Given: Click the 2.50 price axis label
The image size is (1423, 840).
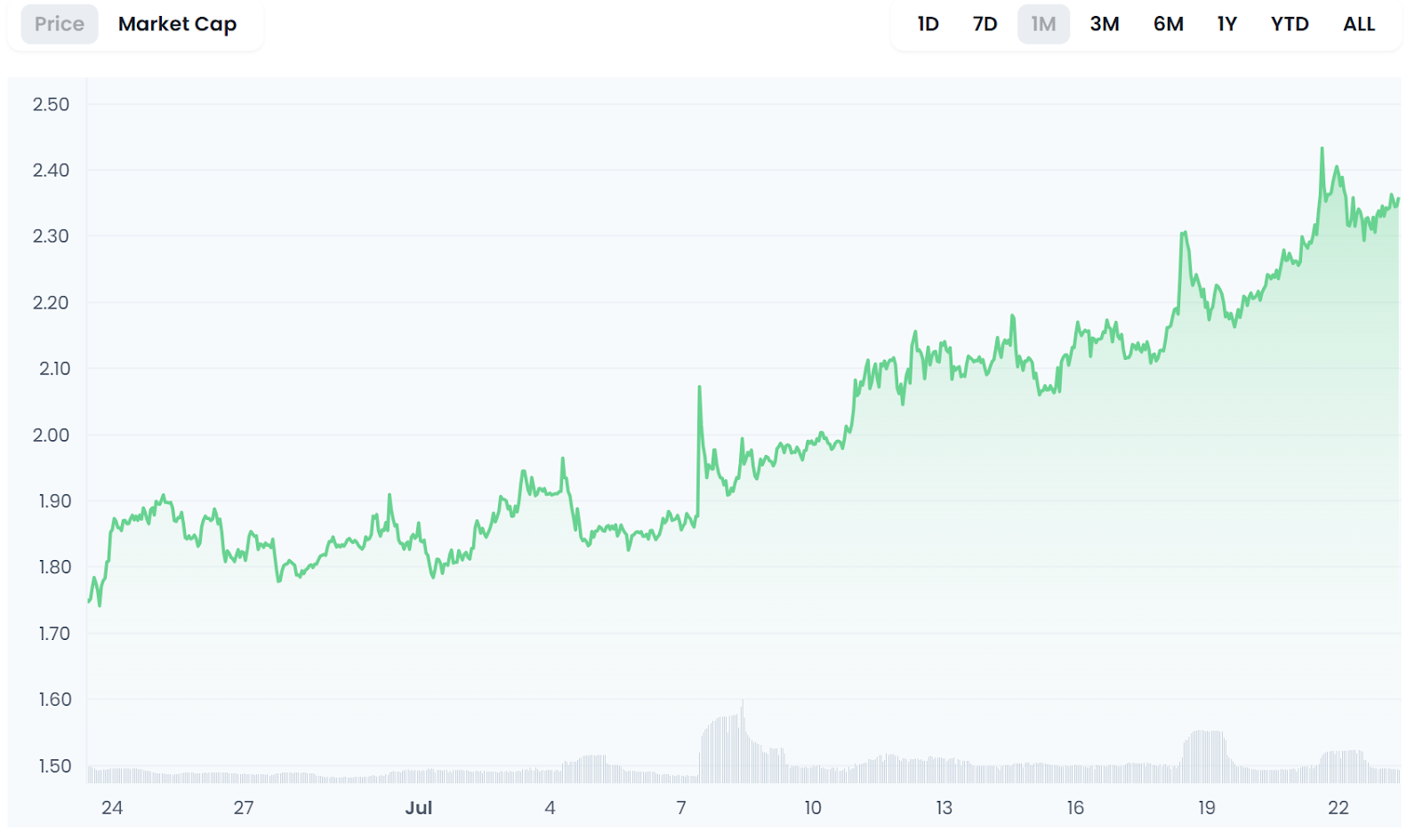Looking at the screenshot, I should 51,104.
